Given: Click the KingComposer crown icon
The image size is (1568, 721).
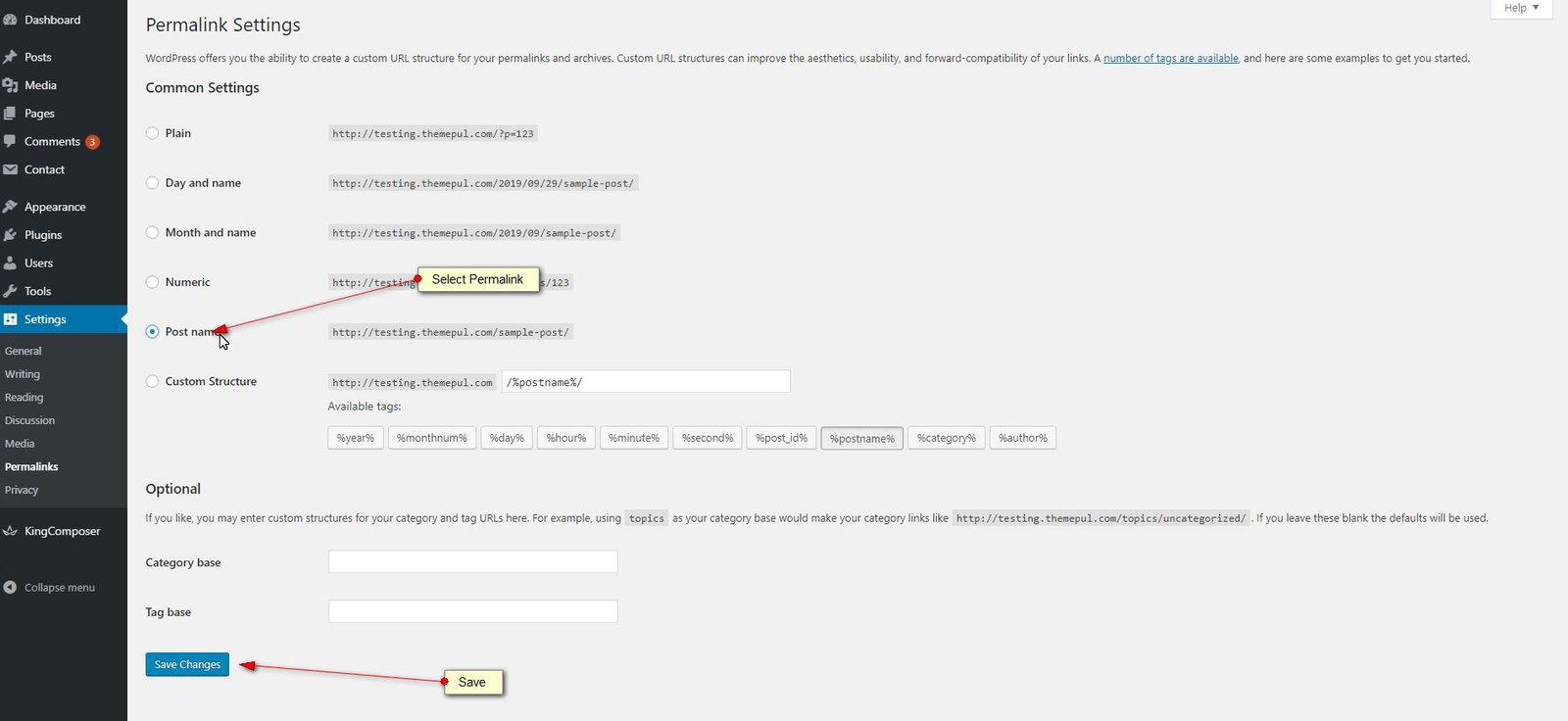Looking at the screenshot, I should click(x=10, y=531).
